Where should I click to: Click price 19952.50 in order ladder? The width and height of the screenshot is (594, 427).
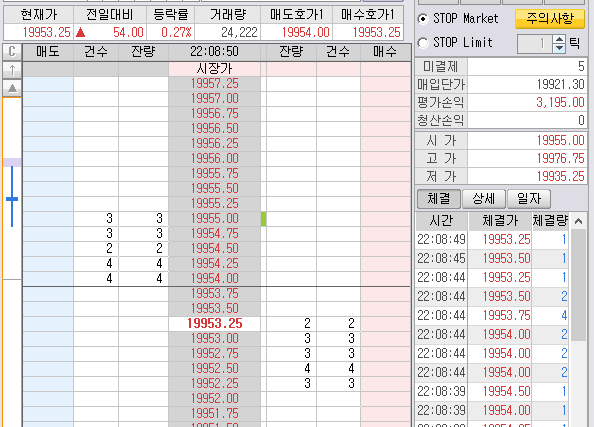(x=214, y=369)
